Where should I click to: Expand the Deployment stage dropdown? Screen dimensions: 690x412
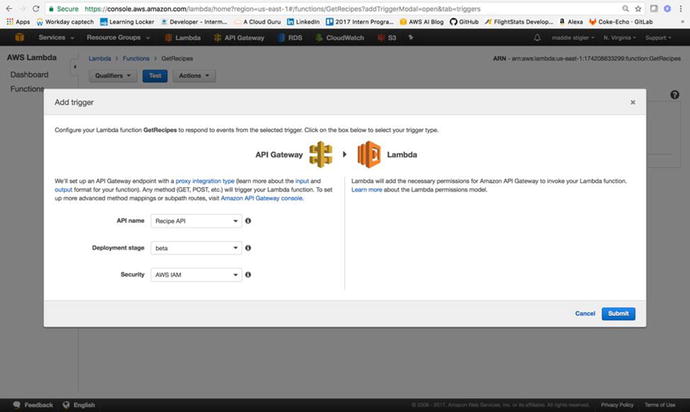click(x=197, y=247)
